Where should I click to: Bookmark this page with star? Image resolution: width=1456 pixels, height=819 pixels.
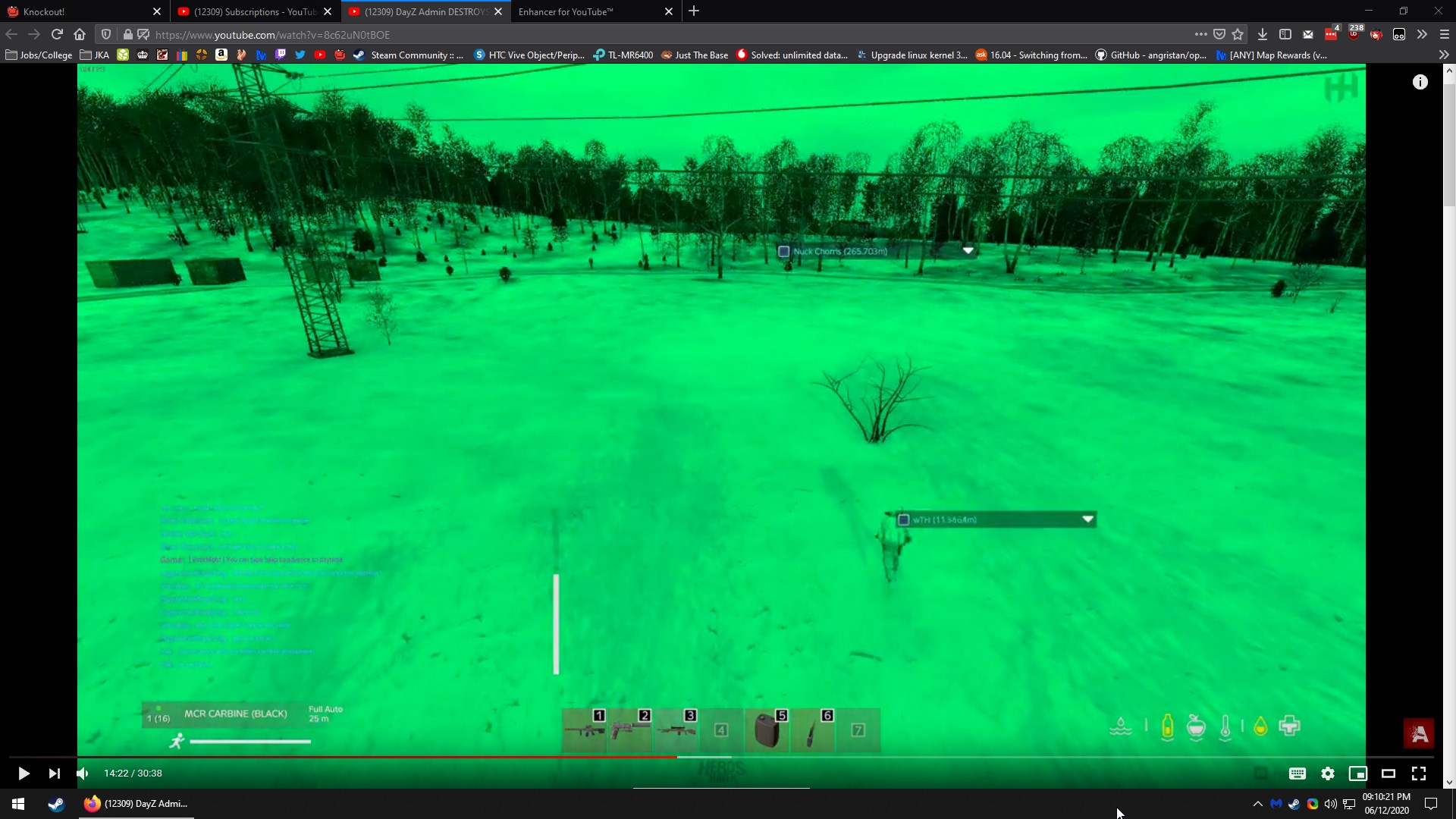[1238, 34]
